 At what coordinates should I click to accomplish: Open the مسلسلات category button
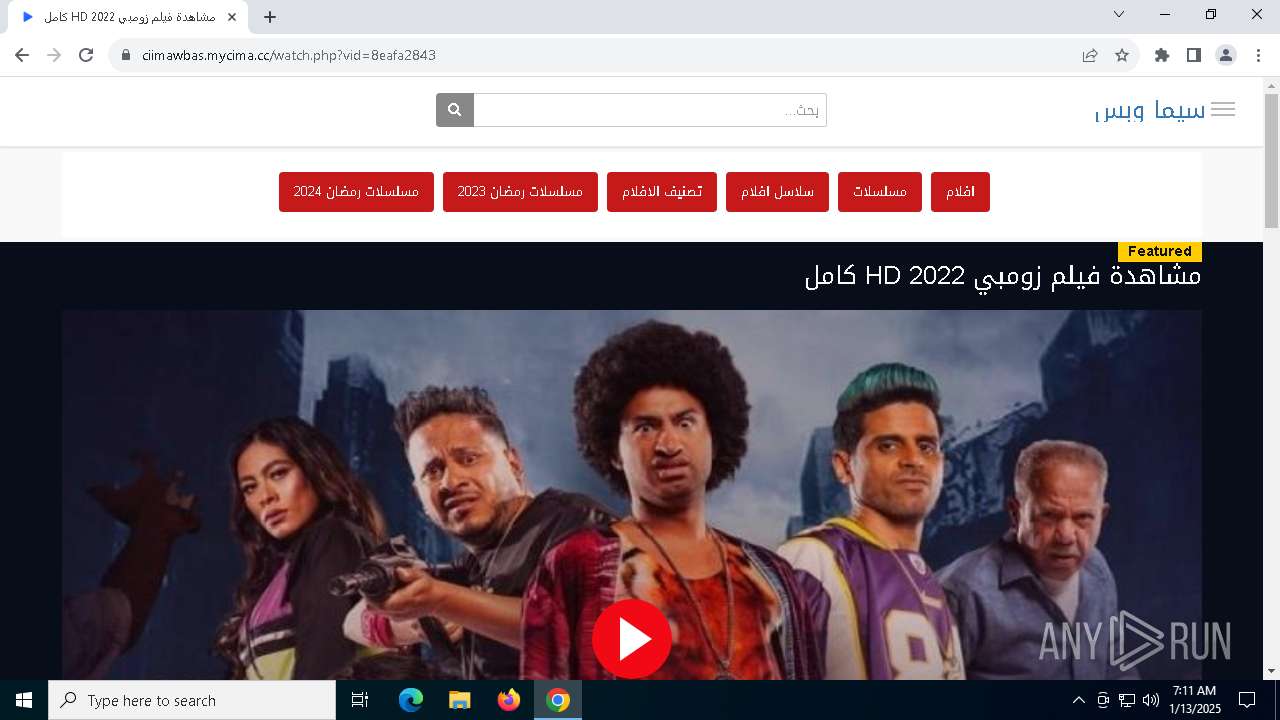880,192
